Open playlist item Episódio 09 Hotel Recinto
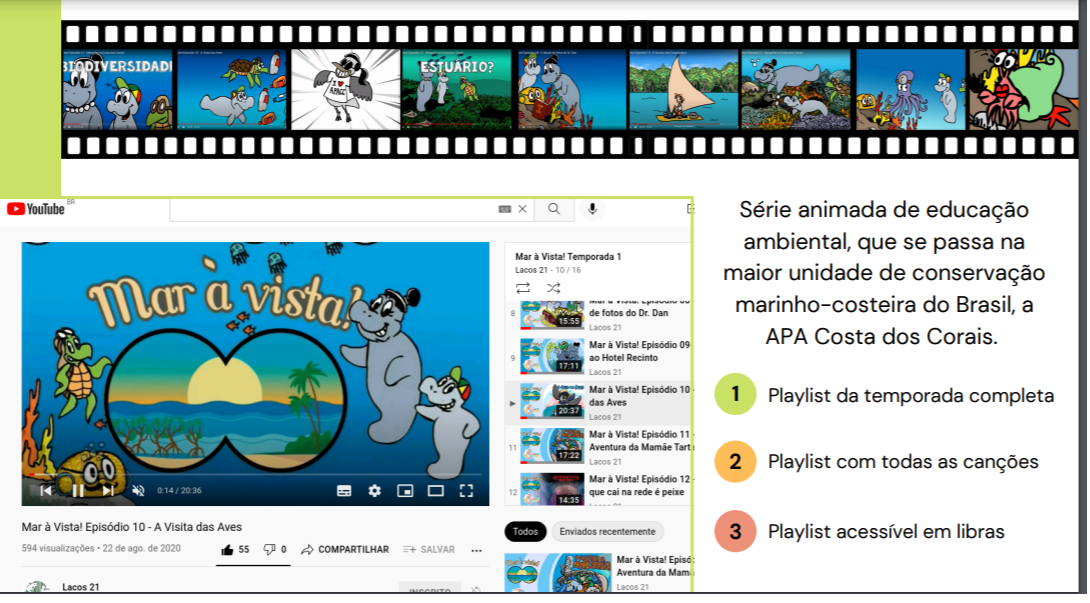Viewport: 1090px width, 603px height. click(599, 357)
